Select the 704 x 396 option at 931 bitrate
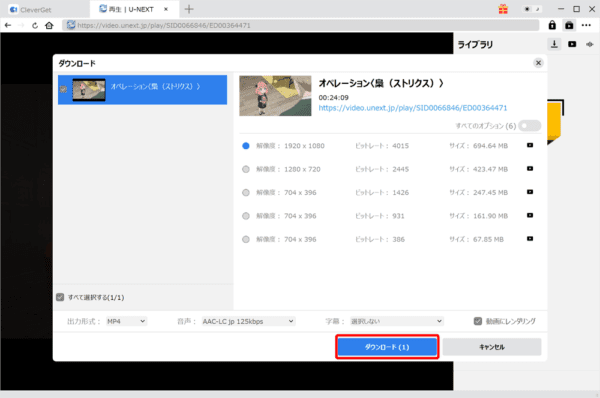The height and width of the screenshot is (398, 600). pos(246,216)
